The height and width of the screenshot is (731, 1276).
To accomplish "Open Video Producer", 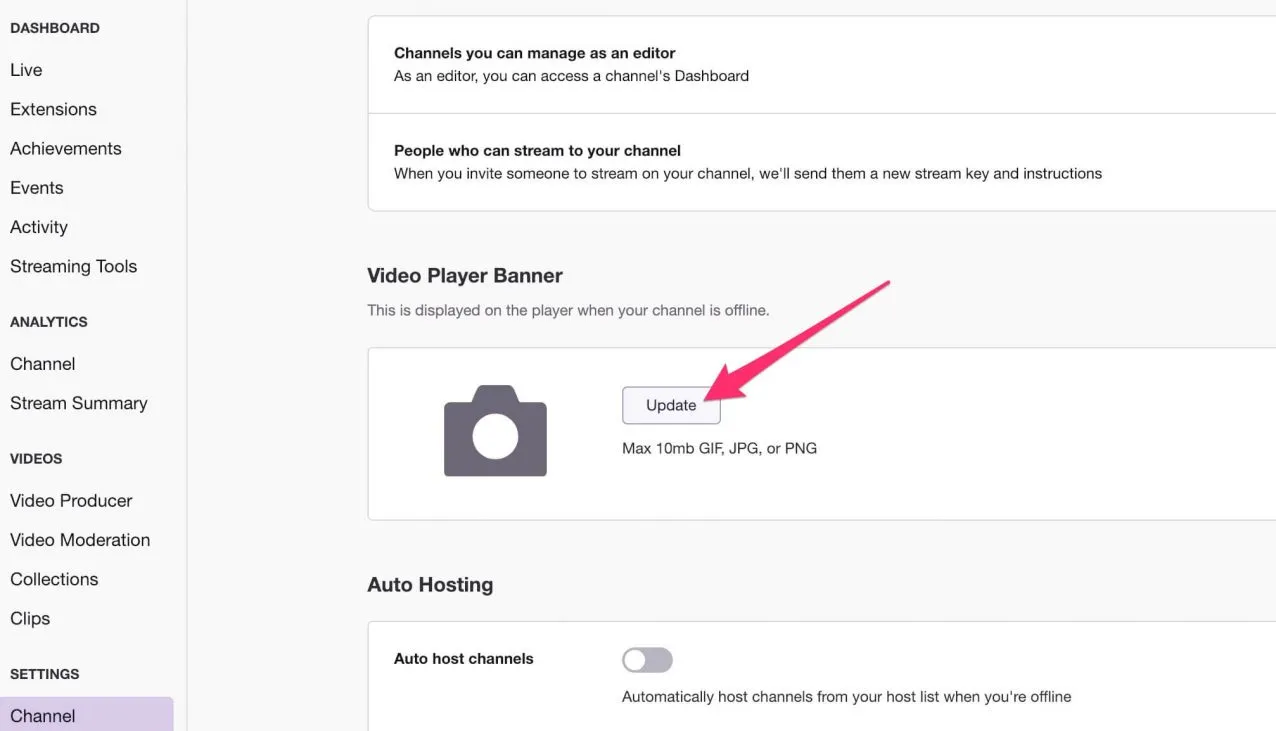I will tap(71, 501).
